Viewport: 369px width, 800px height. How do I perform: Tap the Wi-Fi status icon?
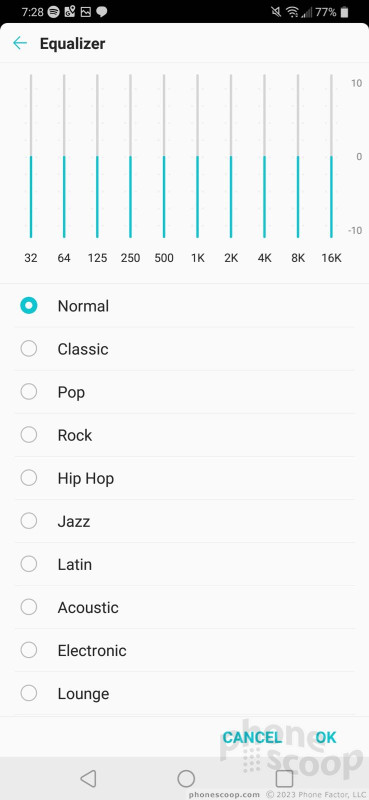coord(292,12)
